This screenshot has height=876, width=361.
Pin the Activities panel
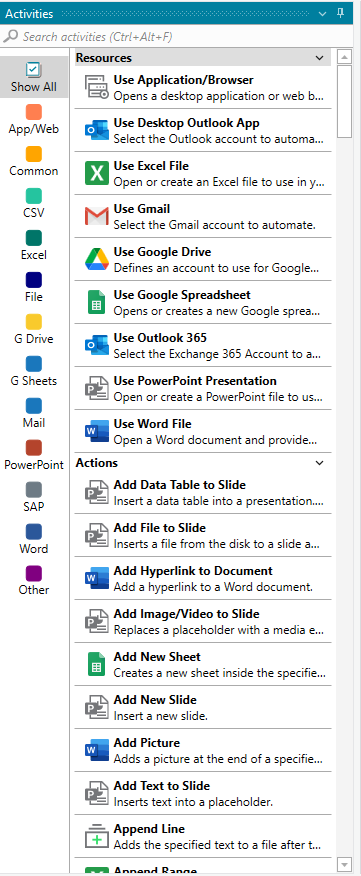click(340, 13)
